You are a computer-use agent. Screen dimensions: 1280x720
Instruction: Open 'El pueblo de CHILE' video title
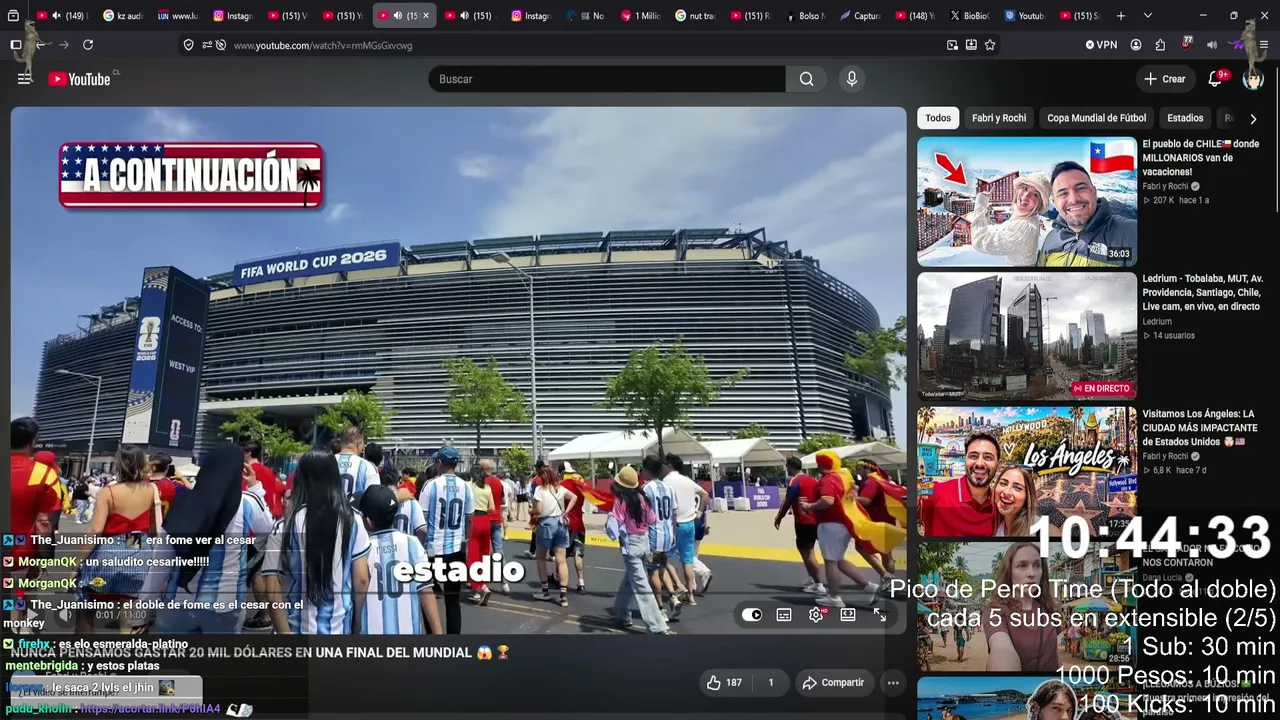coord(1201,158)
